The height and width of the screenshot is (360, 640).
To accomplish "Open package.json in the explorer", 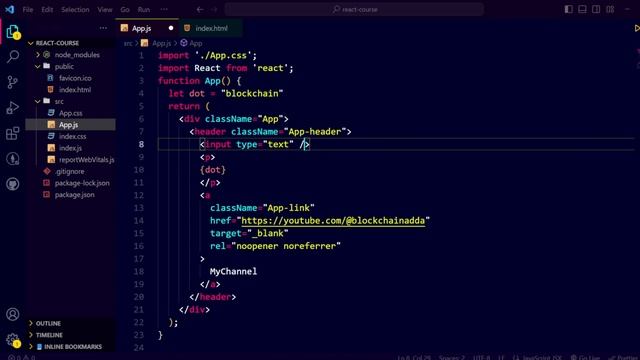I will (75, 195).
